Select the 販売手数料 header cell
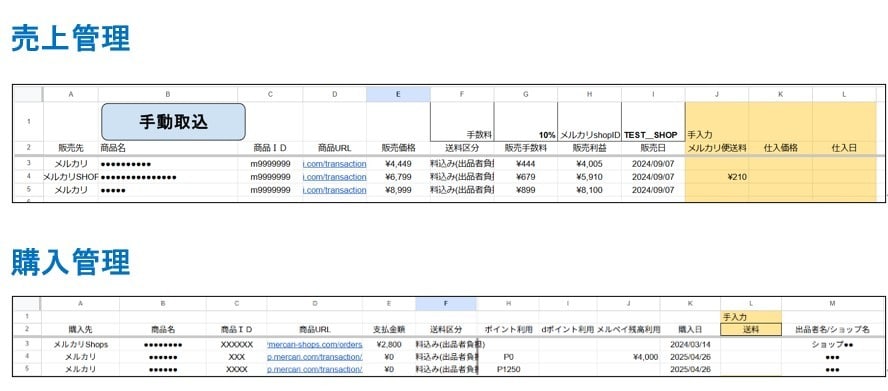 pos(526,148)
